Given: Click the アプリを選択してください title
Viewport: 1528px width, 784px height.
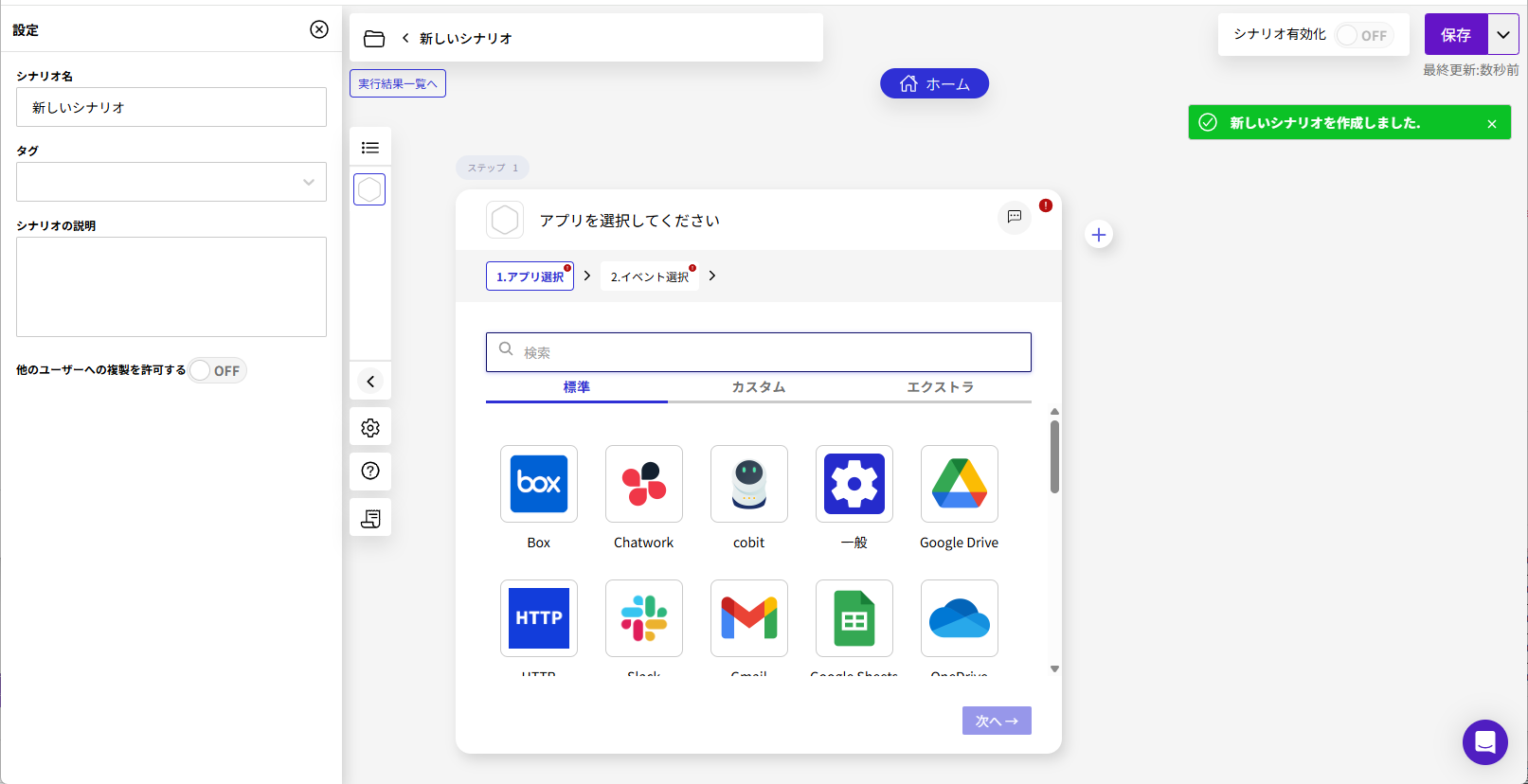Looking at the screenshot, I should tap(630, 221).
